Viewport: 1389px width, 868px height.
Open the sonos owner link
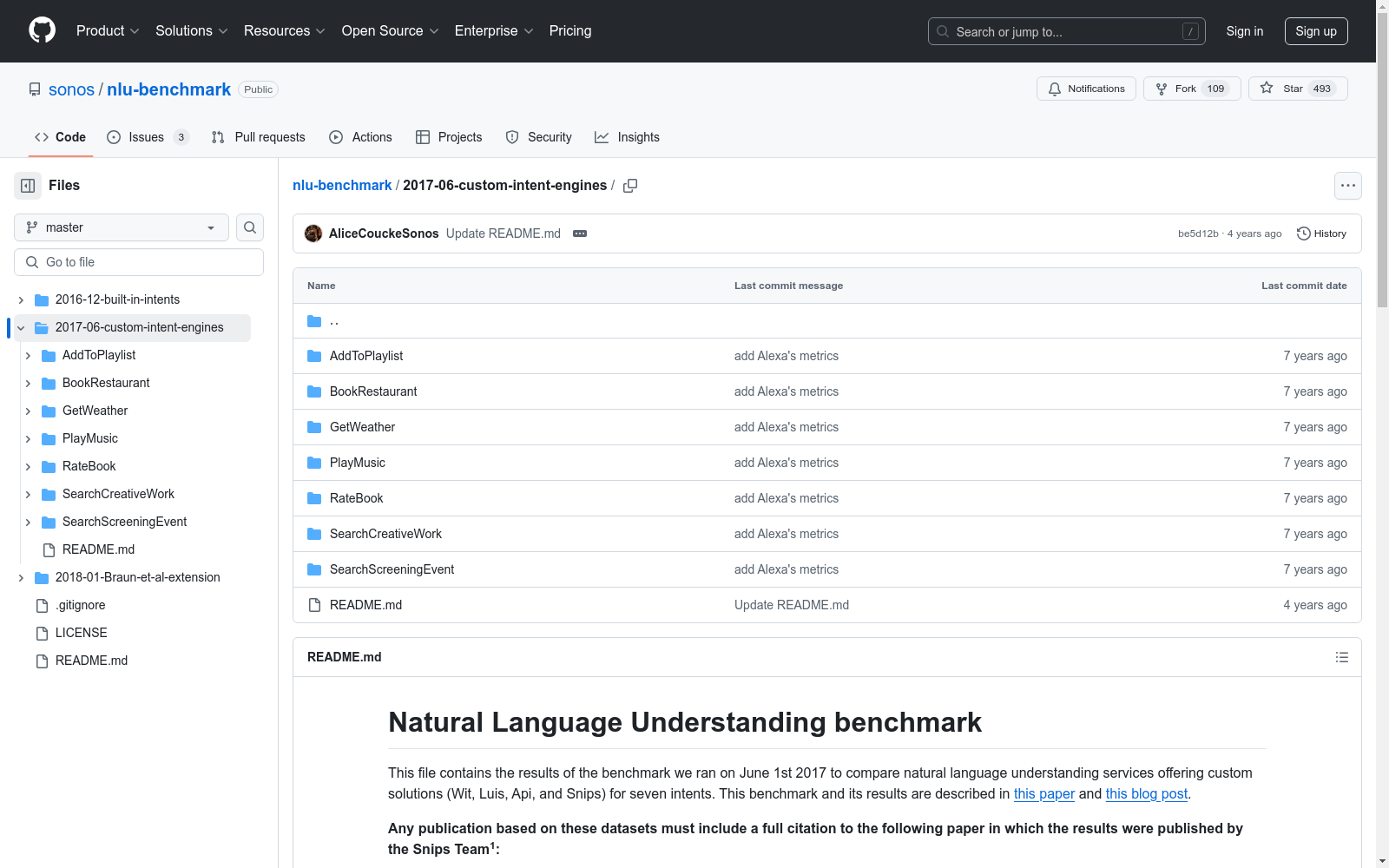click(71, 89)
